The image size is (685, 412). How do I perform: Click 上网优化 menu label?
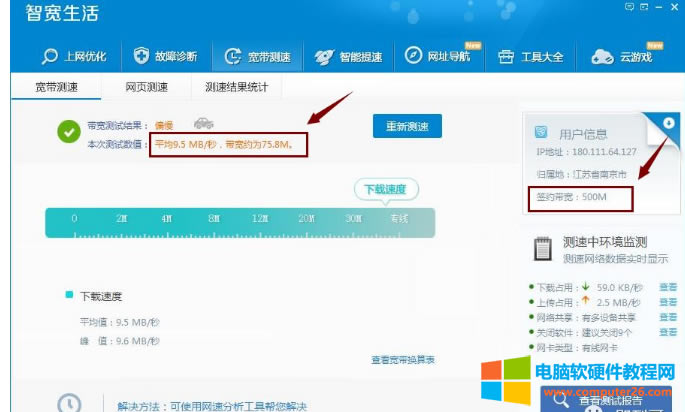point(85,57)
